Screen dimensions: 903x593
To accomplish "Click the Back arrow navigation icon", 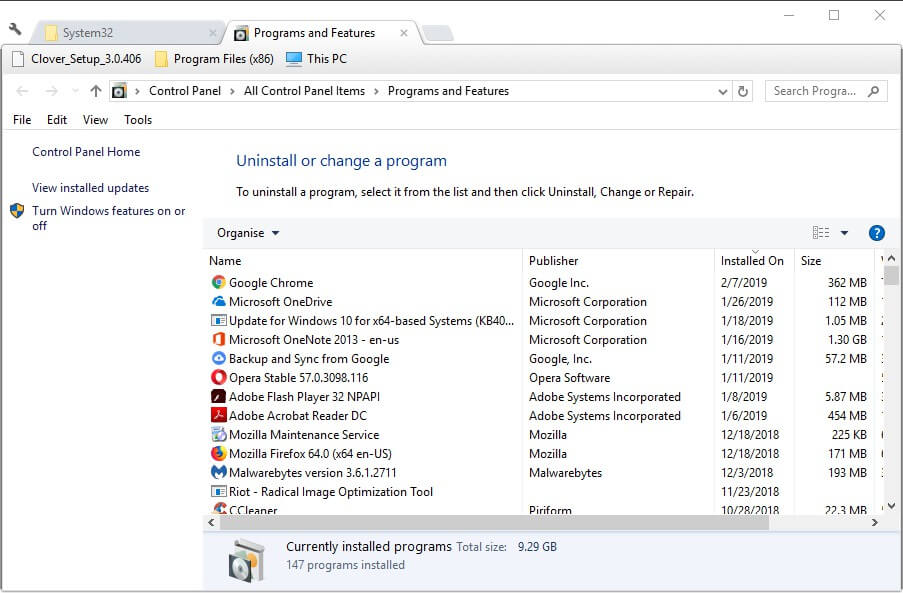I will (22, 91).
